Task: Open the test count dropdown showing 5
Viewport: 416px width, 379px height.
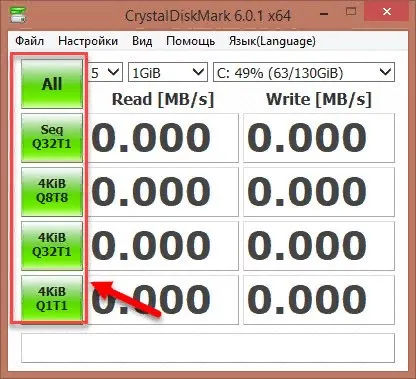Action: point(105,72)
